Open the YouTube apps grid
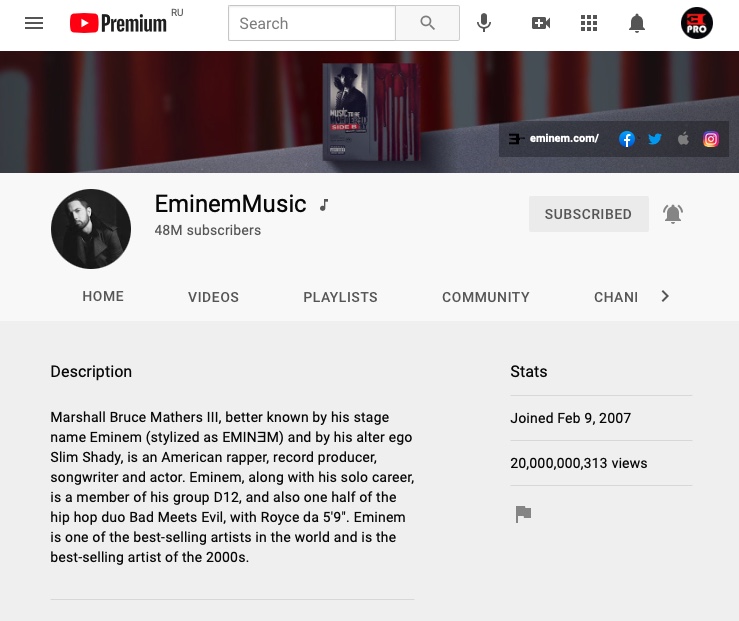The width and height of the screenshot is (739, 621). [x=589, y=23]
